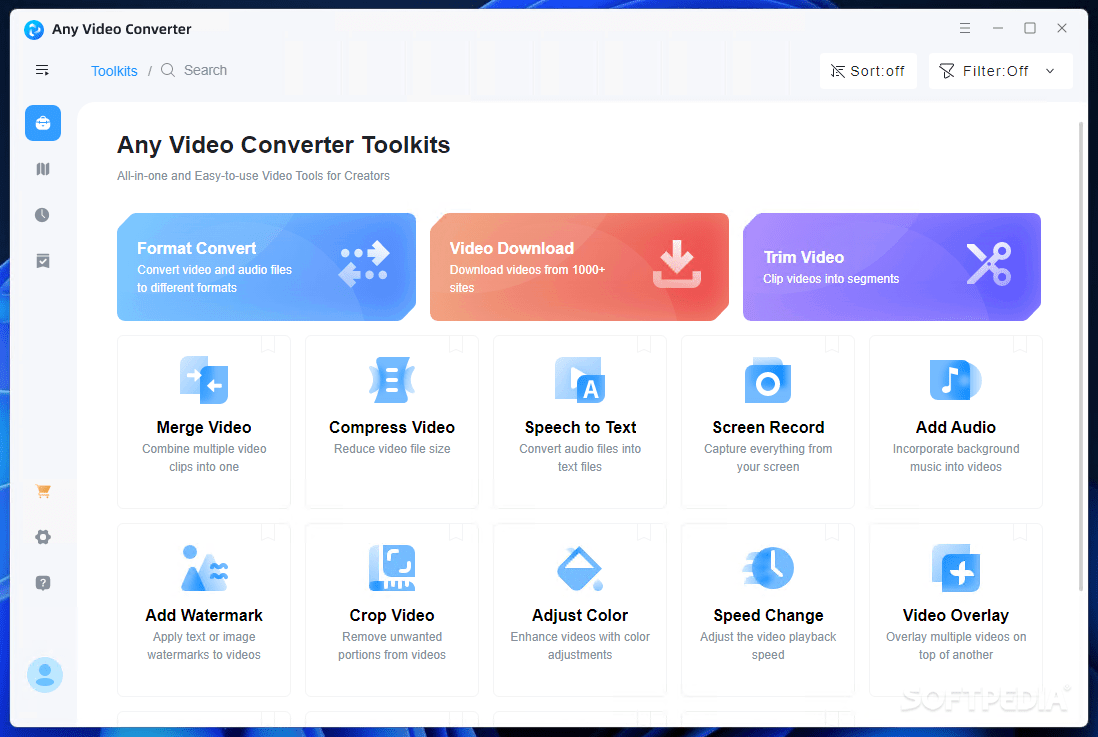Click 'Adjust the video playback speed' text
Viewport: 1098px width, 737px height.
click(768, 646)
